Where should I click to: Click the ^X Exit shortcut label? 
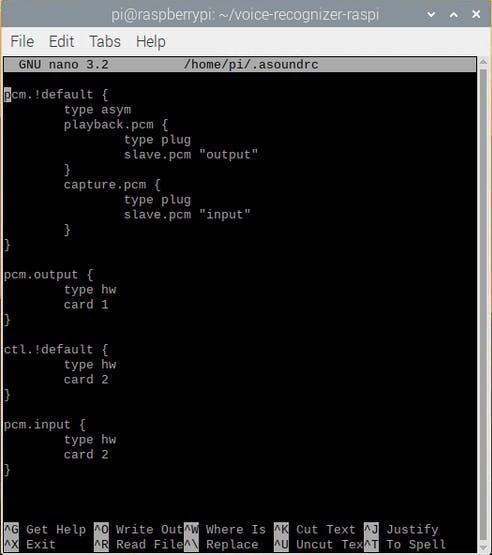30,544
